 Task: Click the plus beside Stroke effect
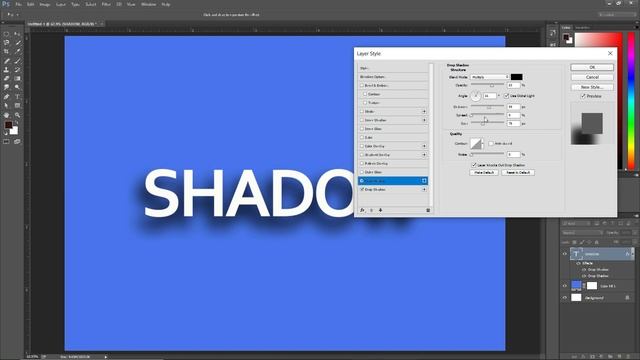pos(424,111)
